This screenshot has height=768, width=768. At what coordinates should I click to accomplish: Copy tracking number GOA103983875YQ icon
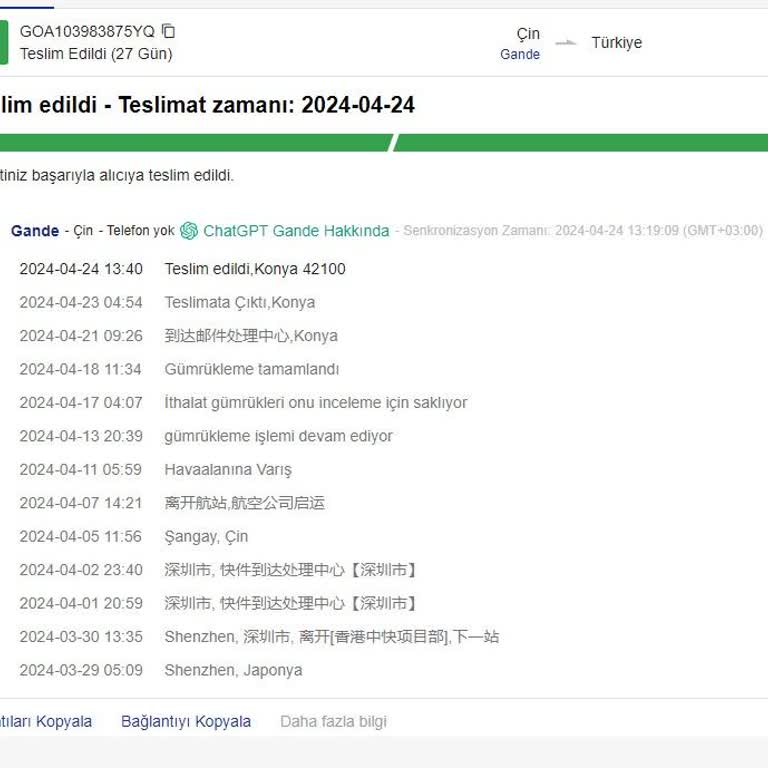pyautogui.click(x=168, y=31)
